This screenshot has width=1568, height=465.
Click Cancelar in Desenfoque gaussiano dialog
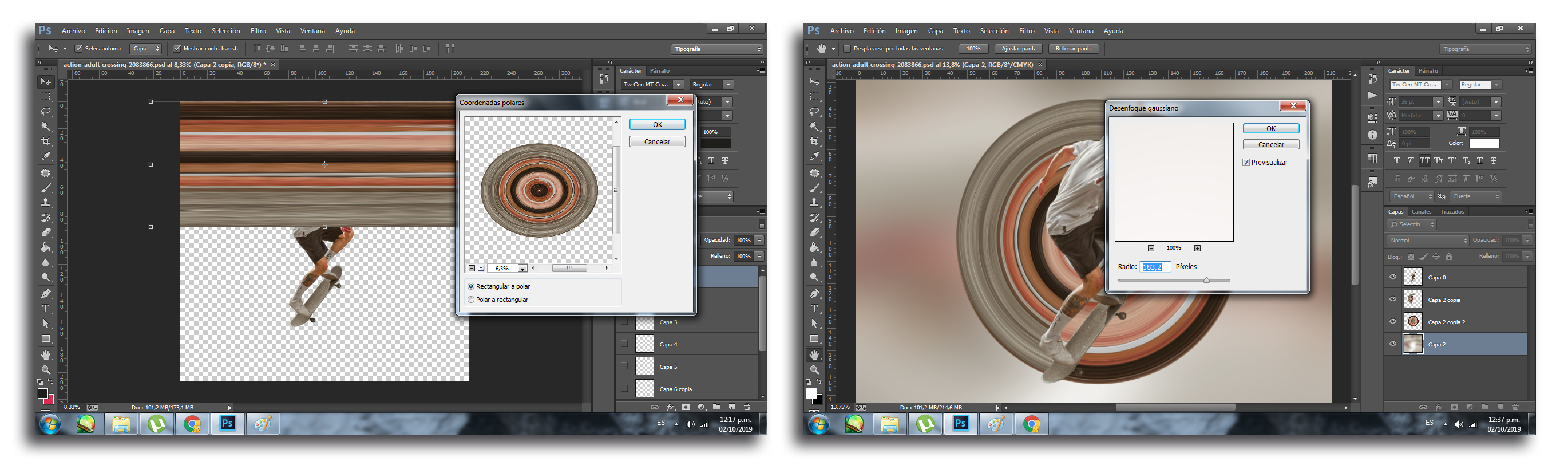point(1271,144)
